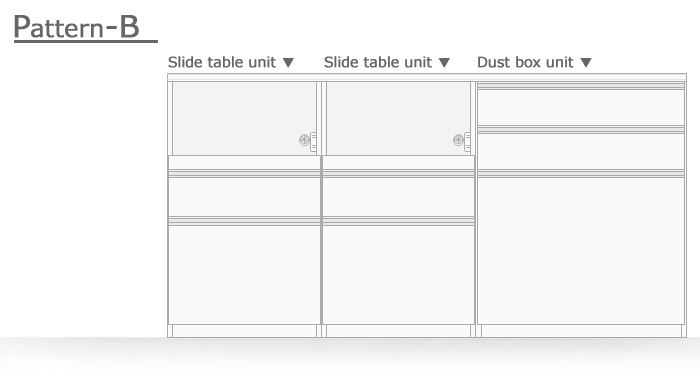This screenshot has width=700, height=377.
Task: Select the open shelf of left unit
Action: 244,118
